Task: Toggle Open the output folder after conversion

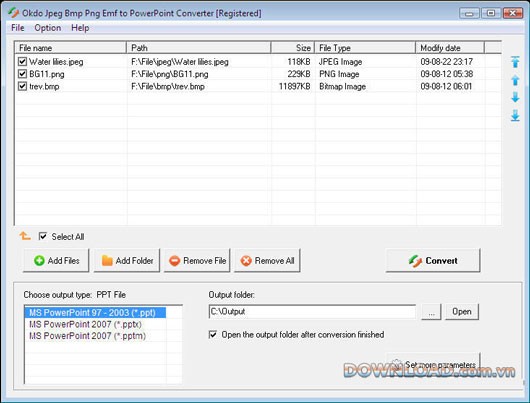Action: [x=213, y=334]
